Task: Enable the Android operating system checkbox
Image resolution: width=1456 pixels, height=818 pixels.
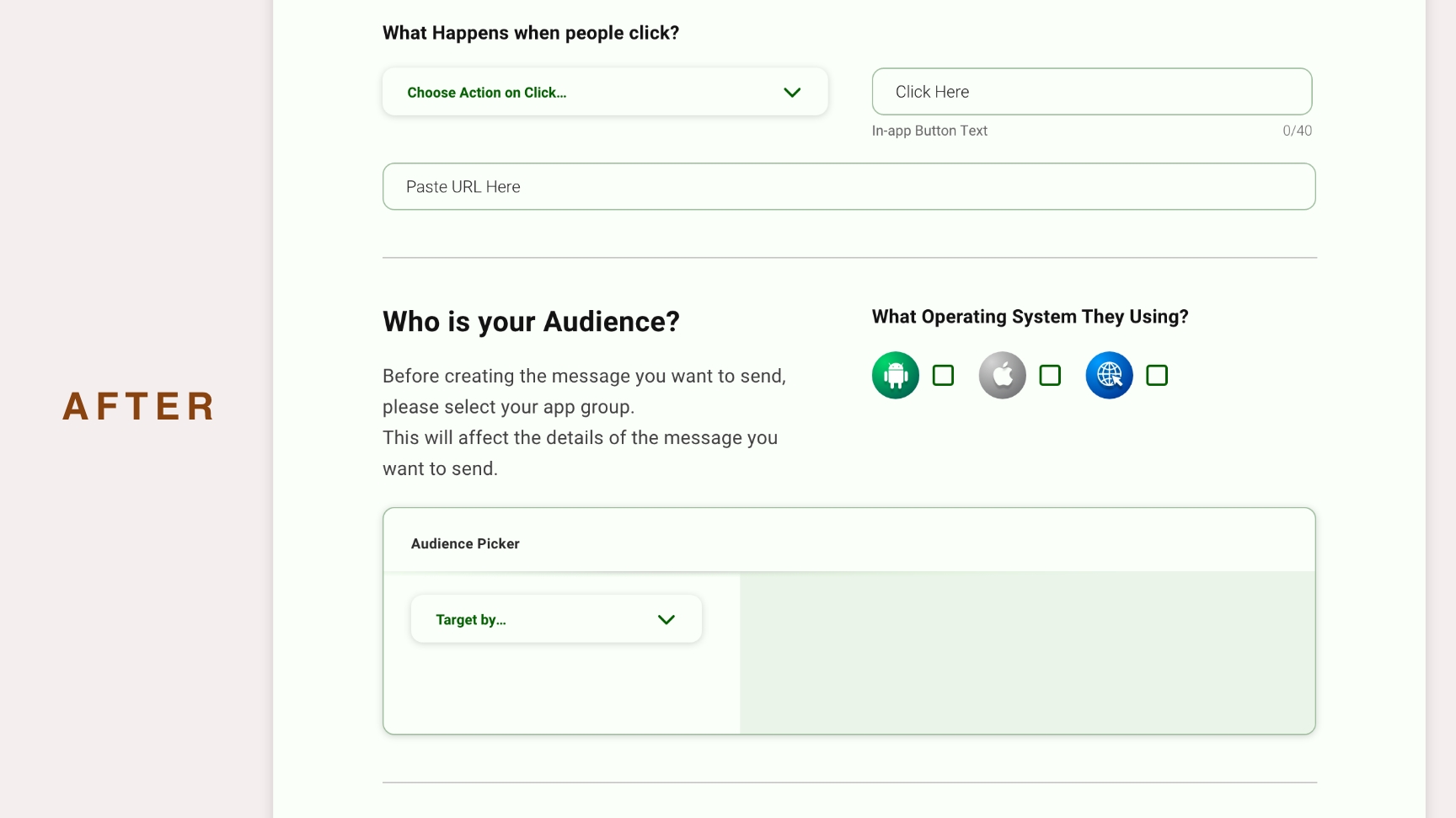Action: (943, 375)
